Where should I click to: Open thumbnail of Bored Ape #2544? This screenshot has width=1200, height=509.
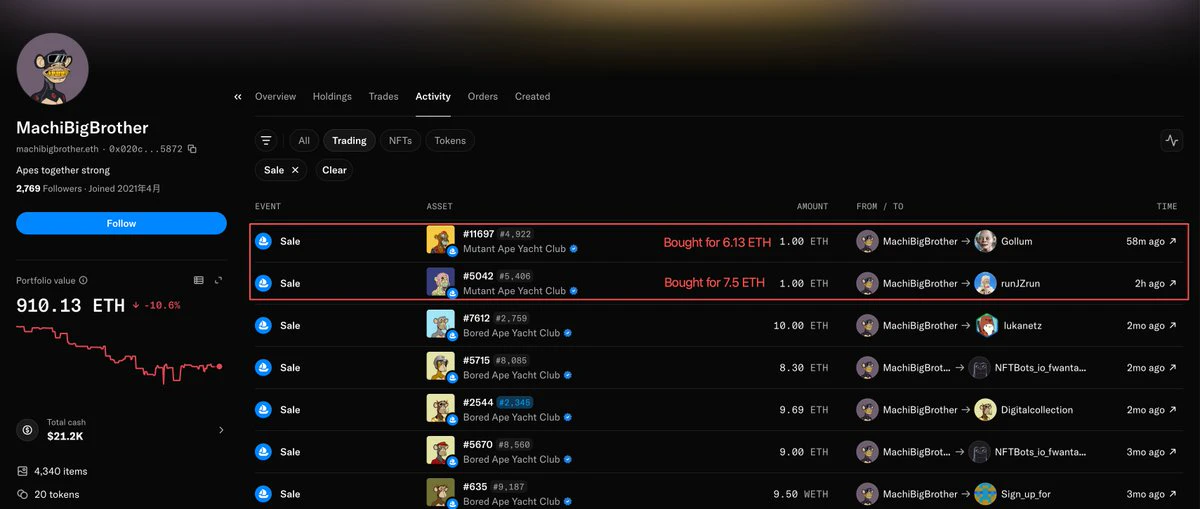[x=441, y=408]
